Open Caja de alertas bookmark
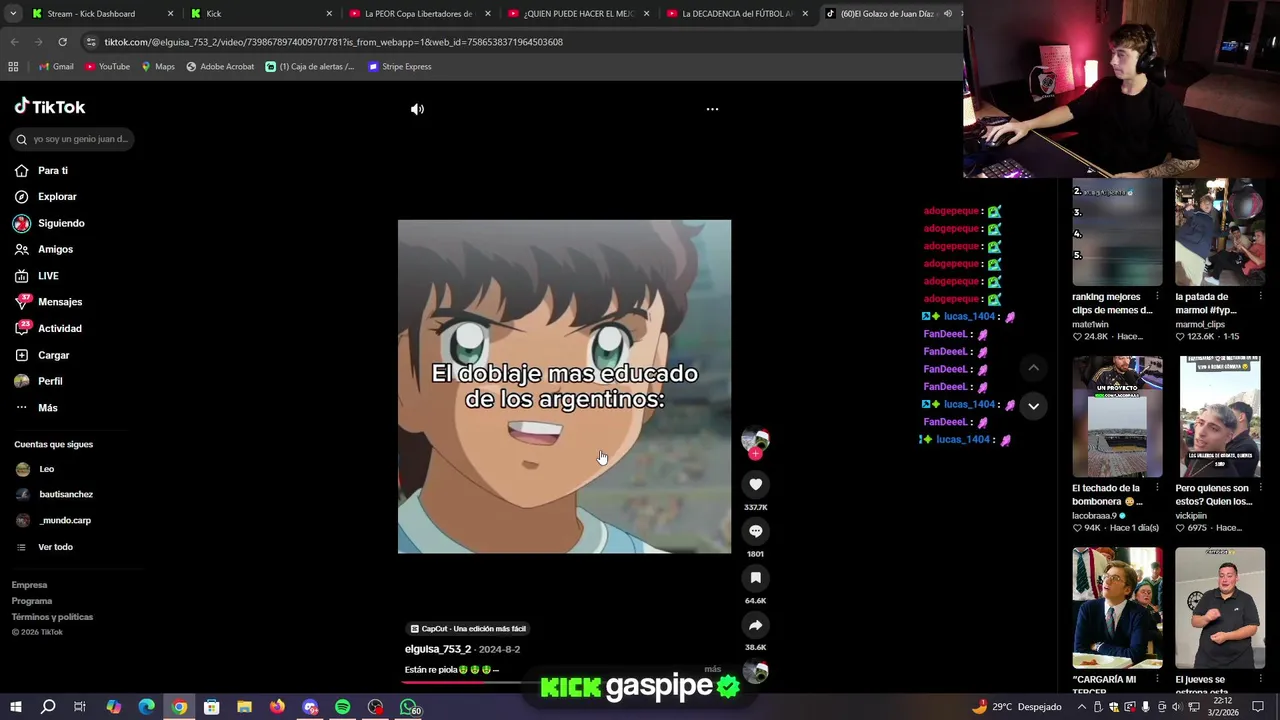The height and width of the screenshot is (720, 1280). pyautogui.click(x=310, y=67)
